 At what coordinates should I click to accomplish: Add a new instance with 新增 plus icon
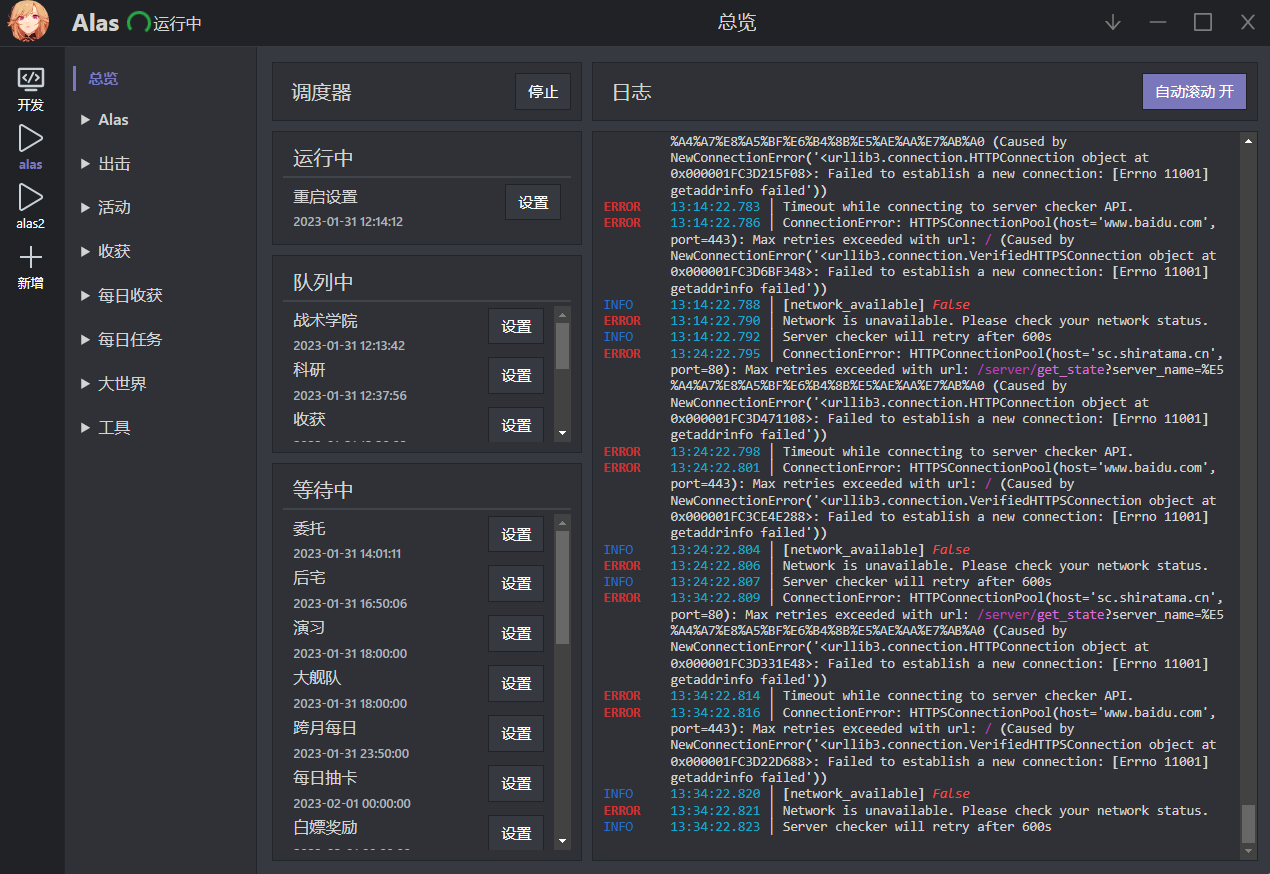click(31, 257)
